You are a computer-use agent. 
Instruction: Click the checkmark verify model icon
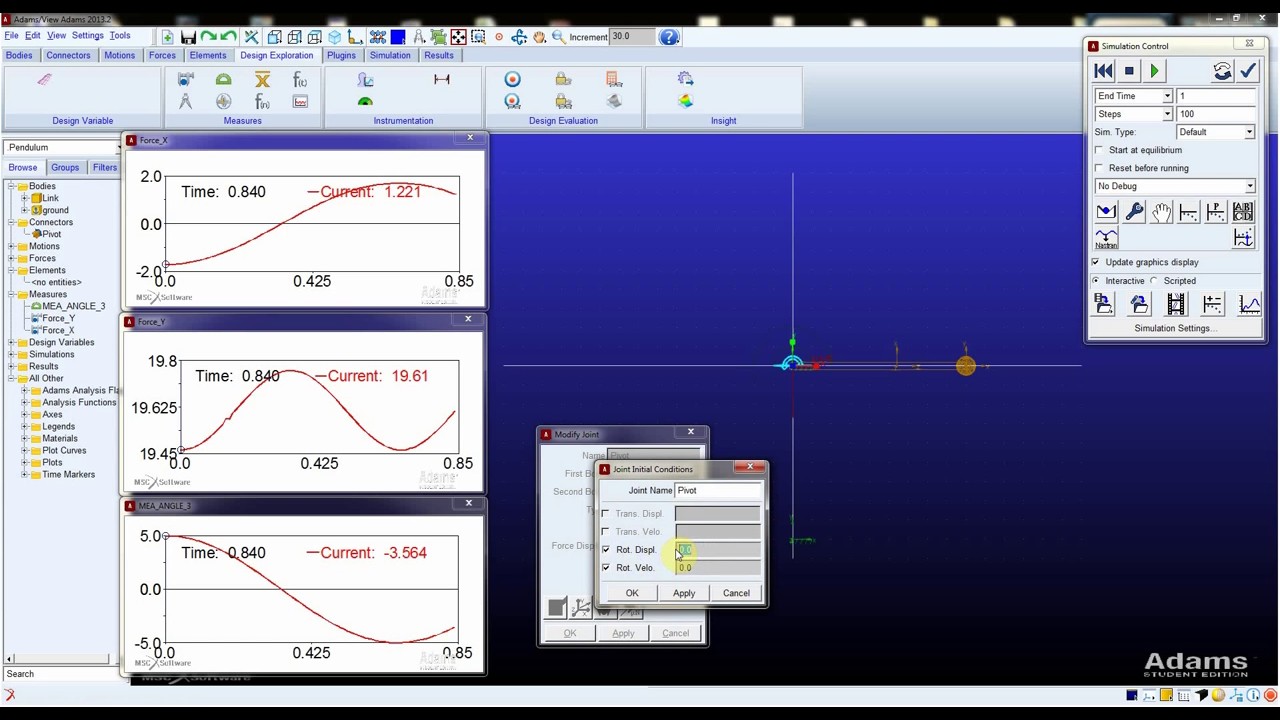1248,71
